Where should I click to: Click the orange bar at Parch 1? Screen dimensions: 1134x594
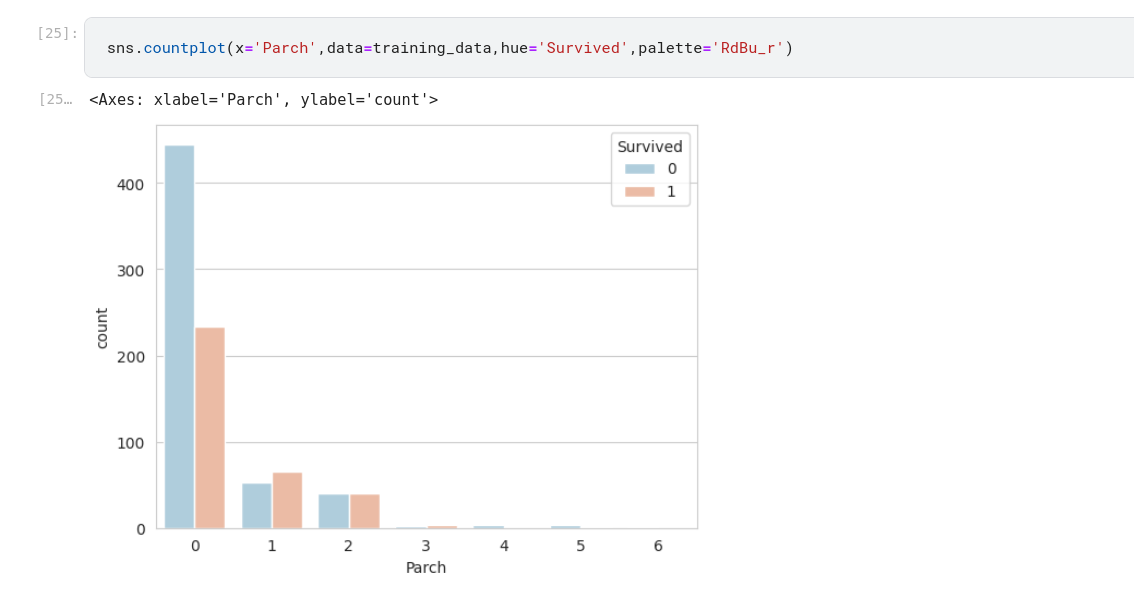pyautogui.click(x=287, y=500)
